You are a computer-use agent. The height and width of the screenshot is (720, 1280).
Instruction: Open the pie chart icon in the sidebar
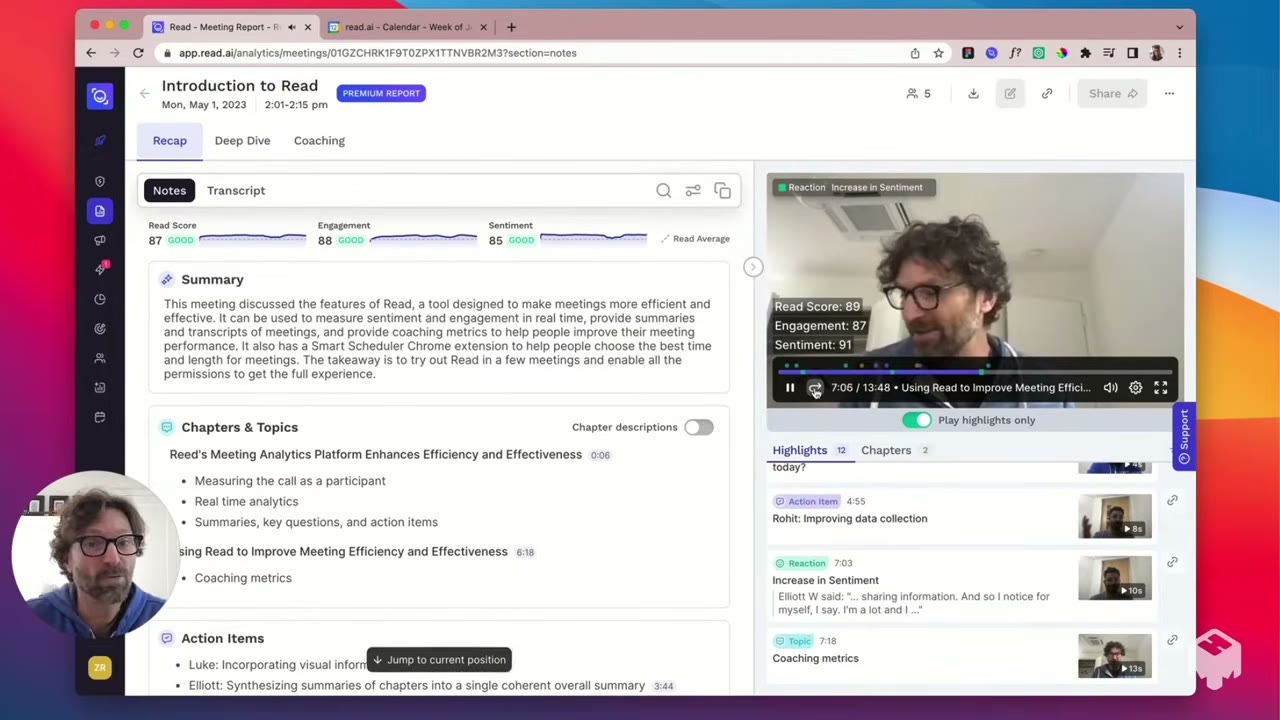pos(99,299)
